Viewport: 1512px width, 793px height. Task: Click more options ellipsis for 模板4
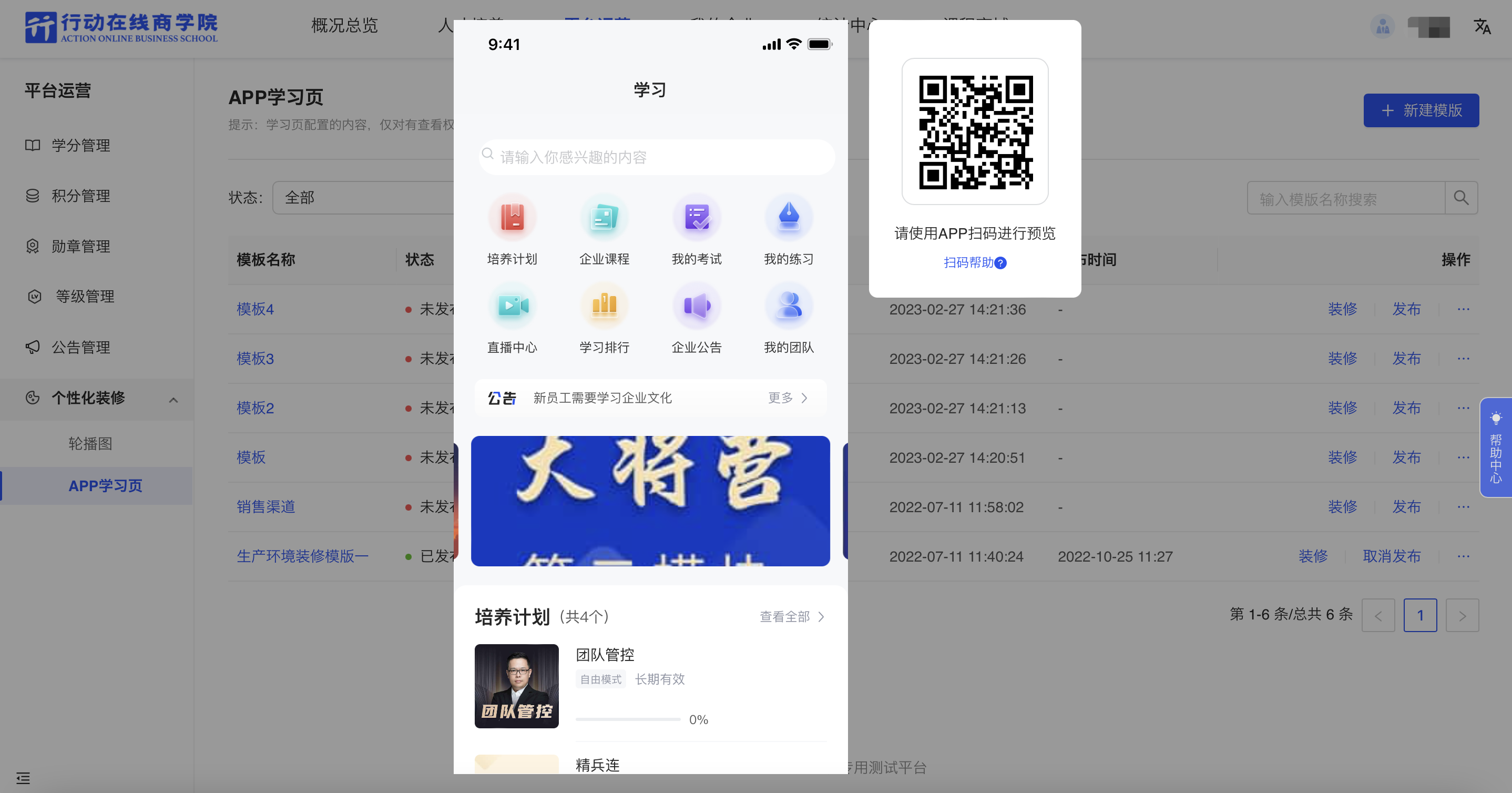pos(1463,309)
